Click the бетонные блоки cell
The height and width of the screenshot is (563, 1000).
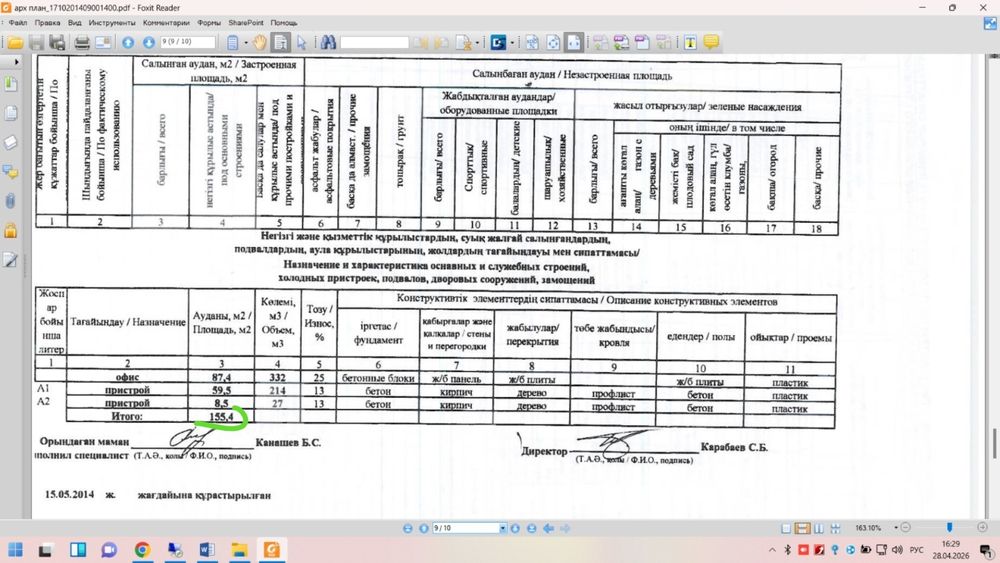point(378,378)
